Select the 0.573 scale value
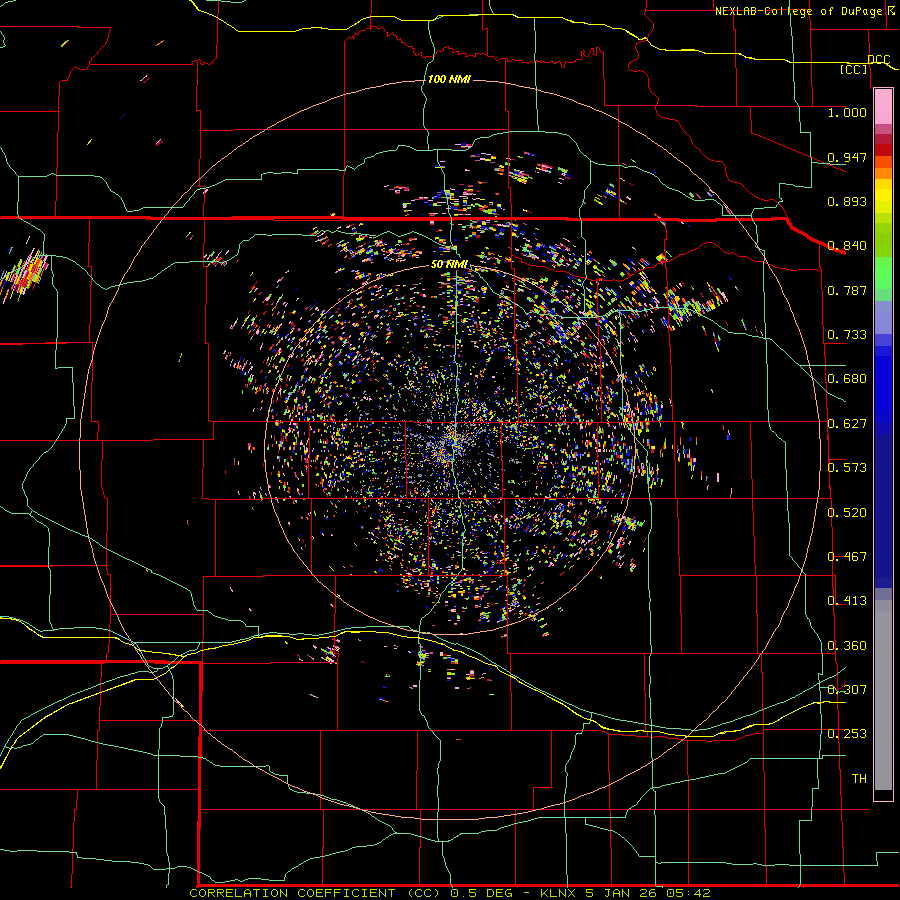900x900 pixels. pyautogui.click(x=847, y=468)
